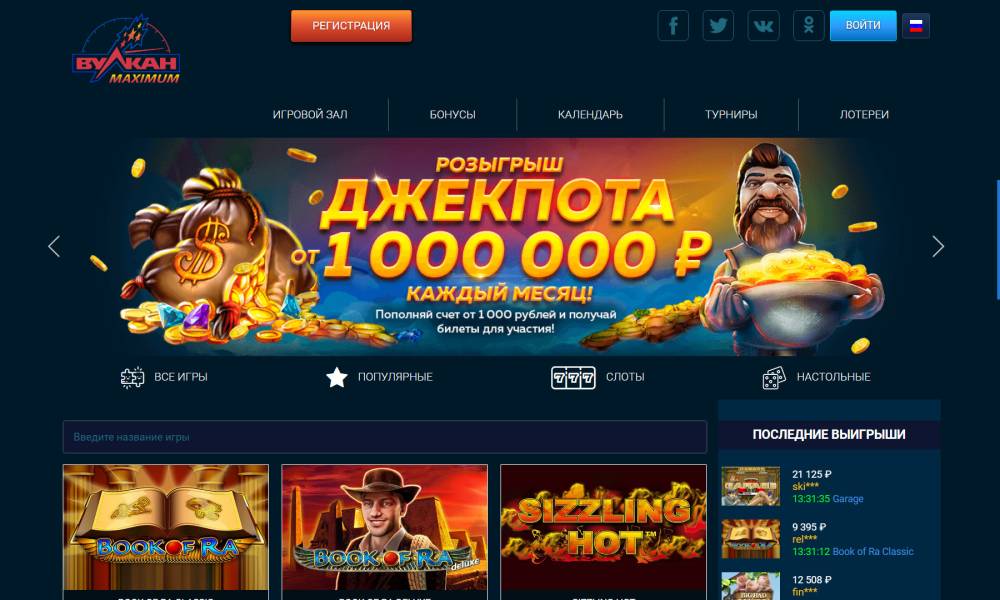Open the Russian flag language selector
This screenshot has width=1000, height=600.
[x=916, y=26]
